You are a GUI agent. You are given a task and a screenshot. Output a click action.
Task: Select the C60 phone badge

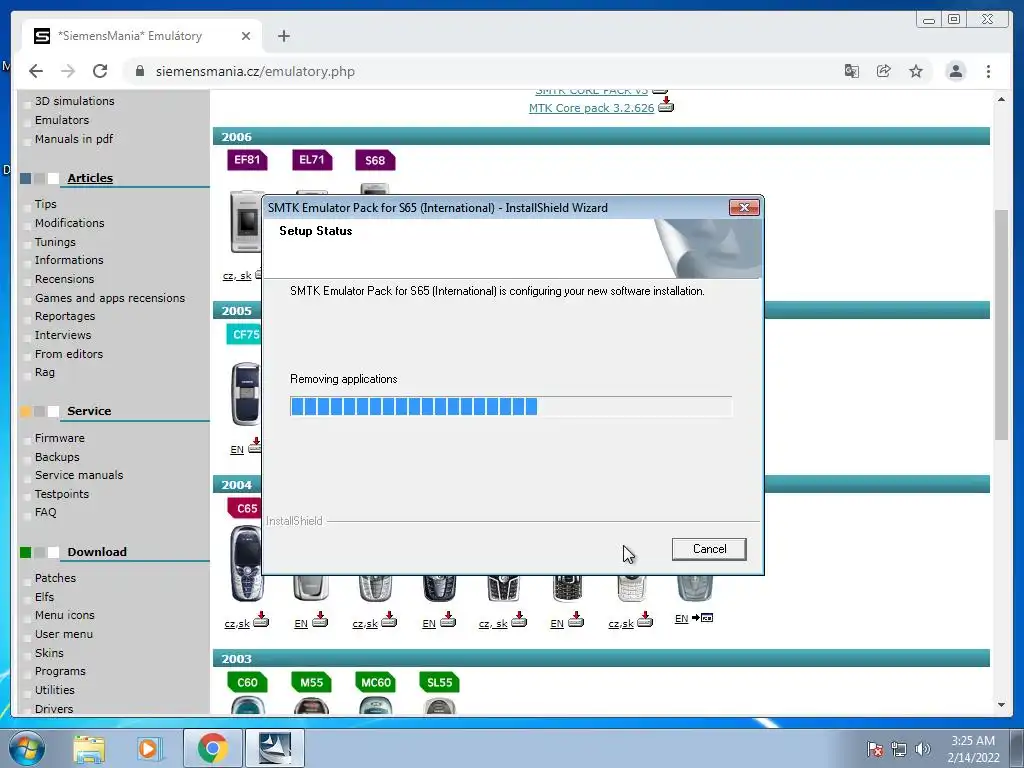pyautogui.click(x=247, y=682)
